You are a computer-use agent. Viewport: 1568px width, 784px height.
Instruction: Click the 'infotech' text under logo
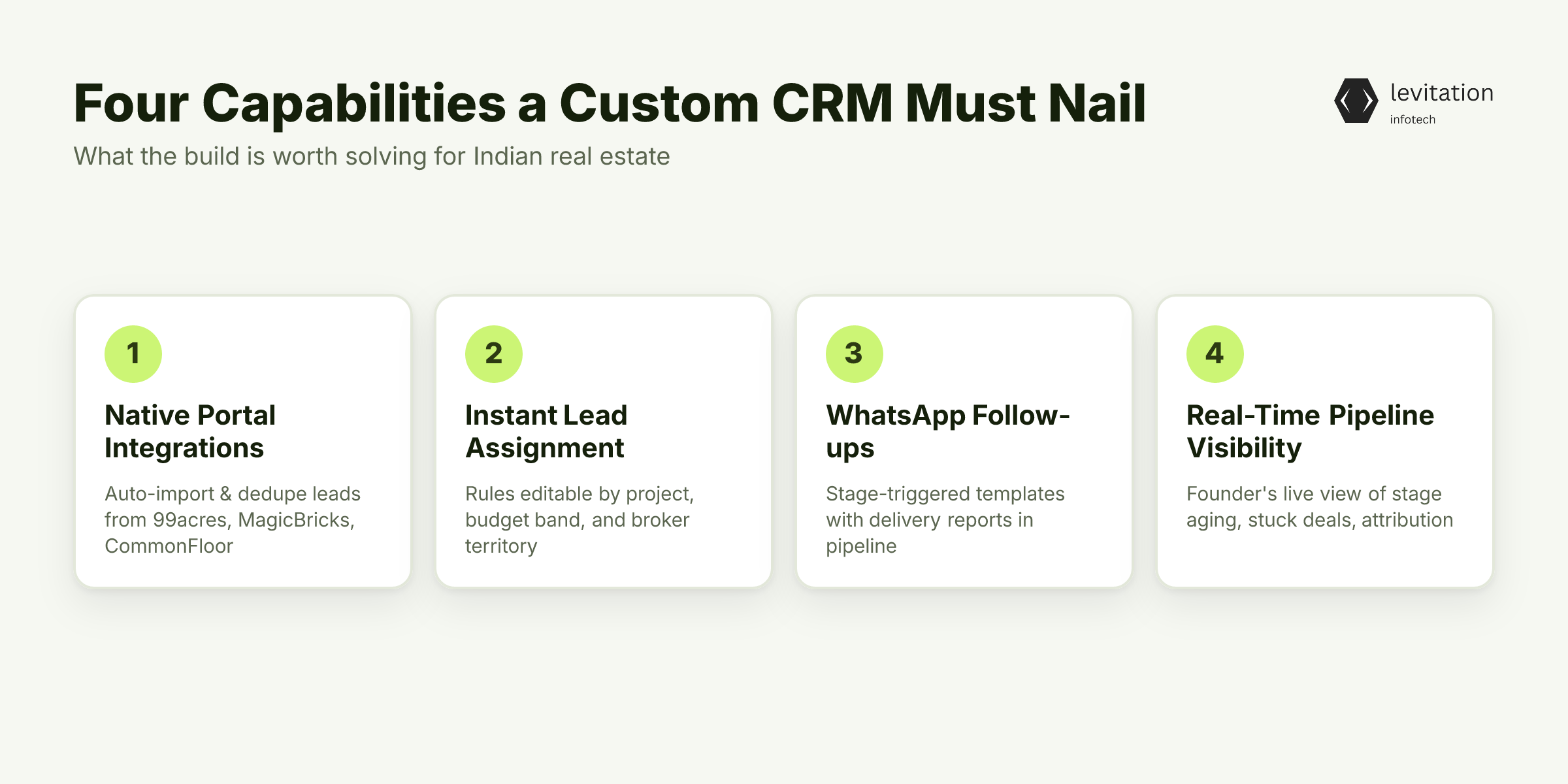(1413, 120)
